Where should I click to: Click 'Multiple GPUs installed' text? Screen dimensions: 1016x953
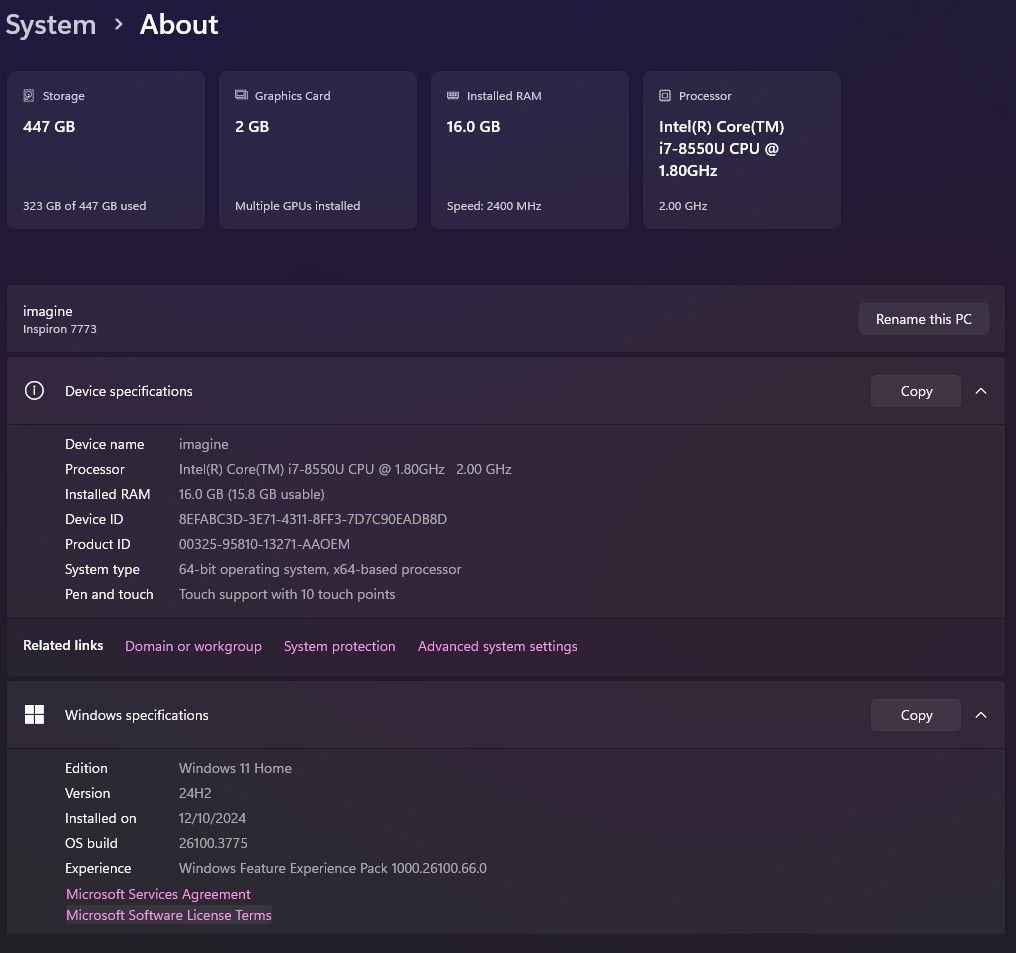pyautogui.click(x=297, y=206)
